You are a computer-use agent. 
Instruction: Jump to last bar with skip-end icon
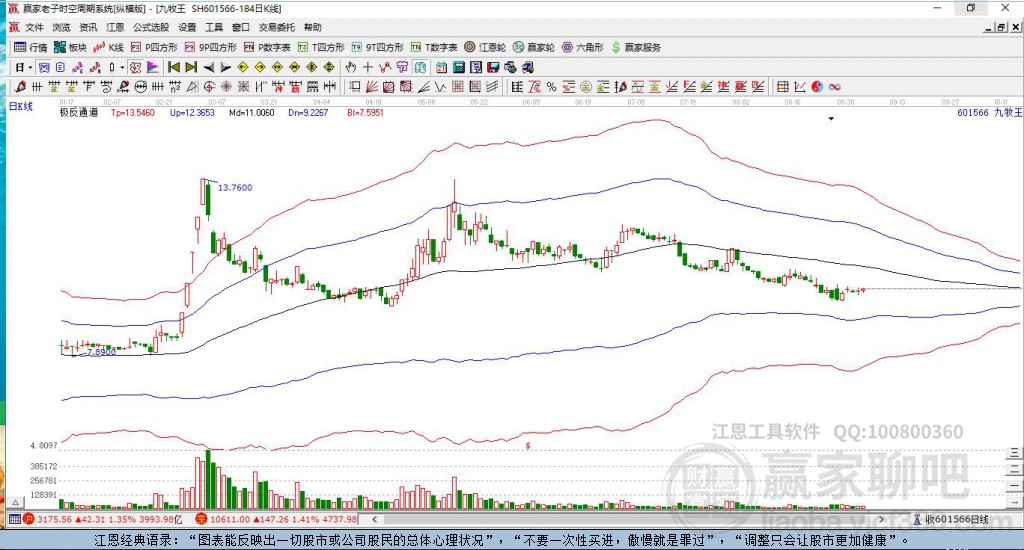click(x=191, y=67)
